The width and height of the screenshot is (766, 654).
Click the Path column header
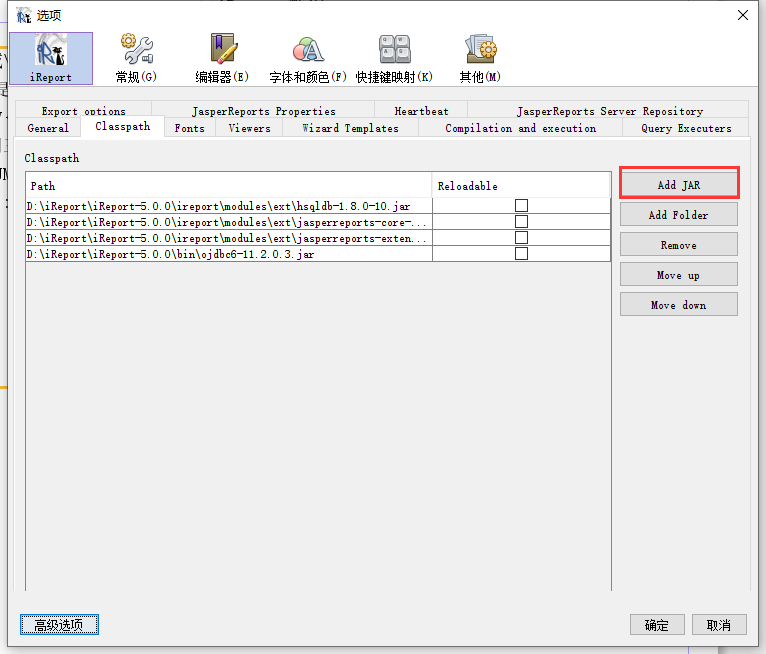(229, 185)
